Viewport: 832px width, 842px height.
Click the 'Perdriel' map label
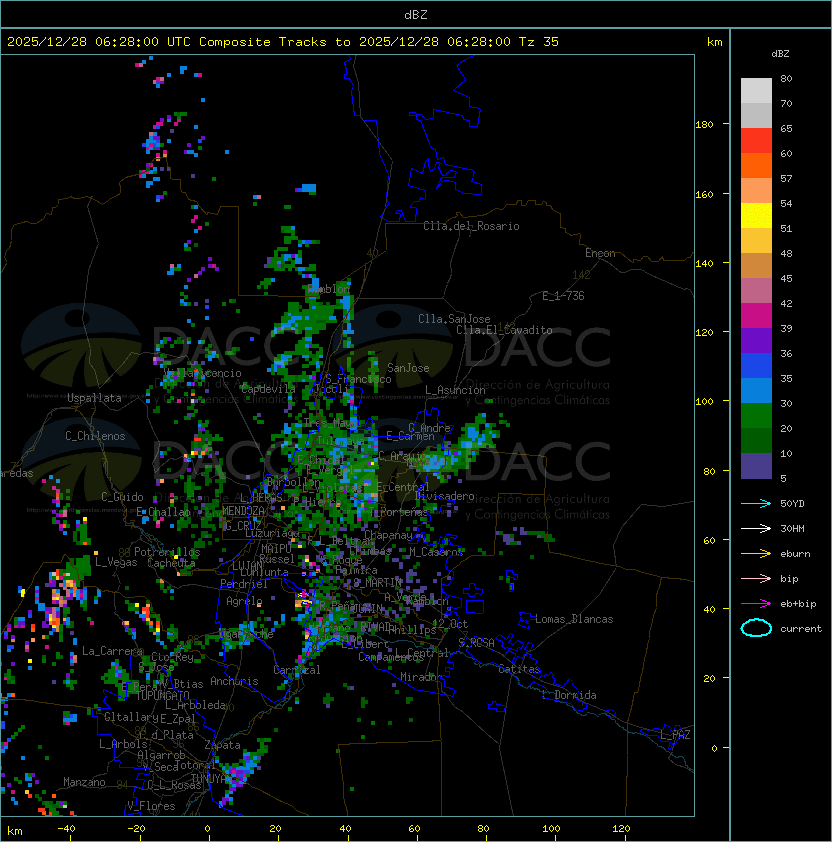pos(244,584)
